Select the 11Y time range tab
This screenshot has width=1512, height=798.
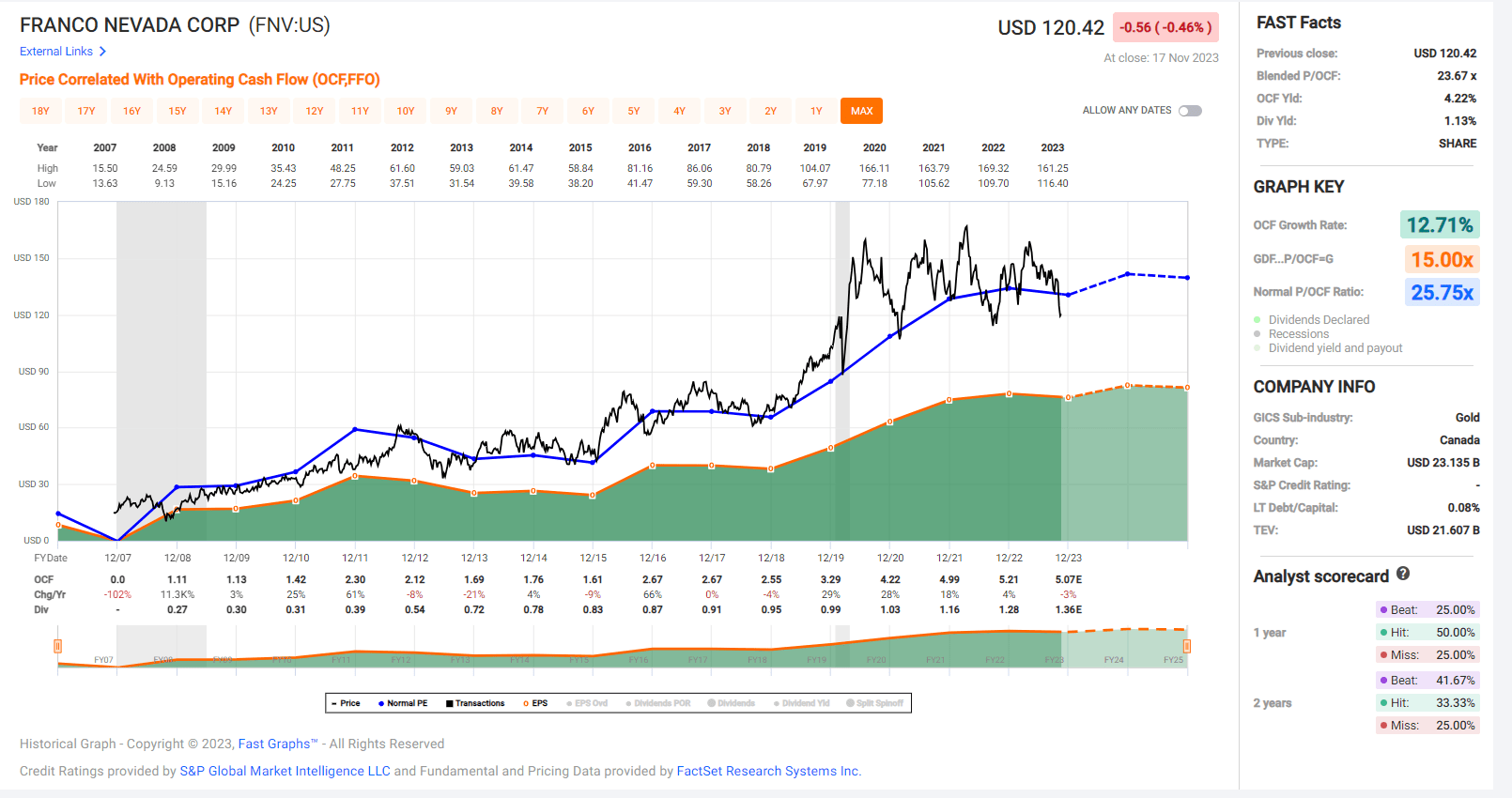(x=360, y=111)
